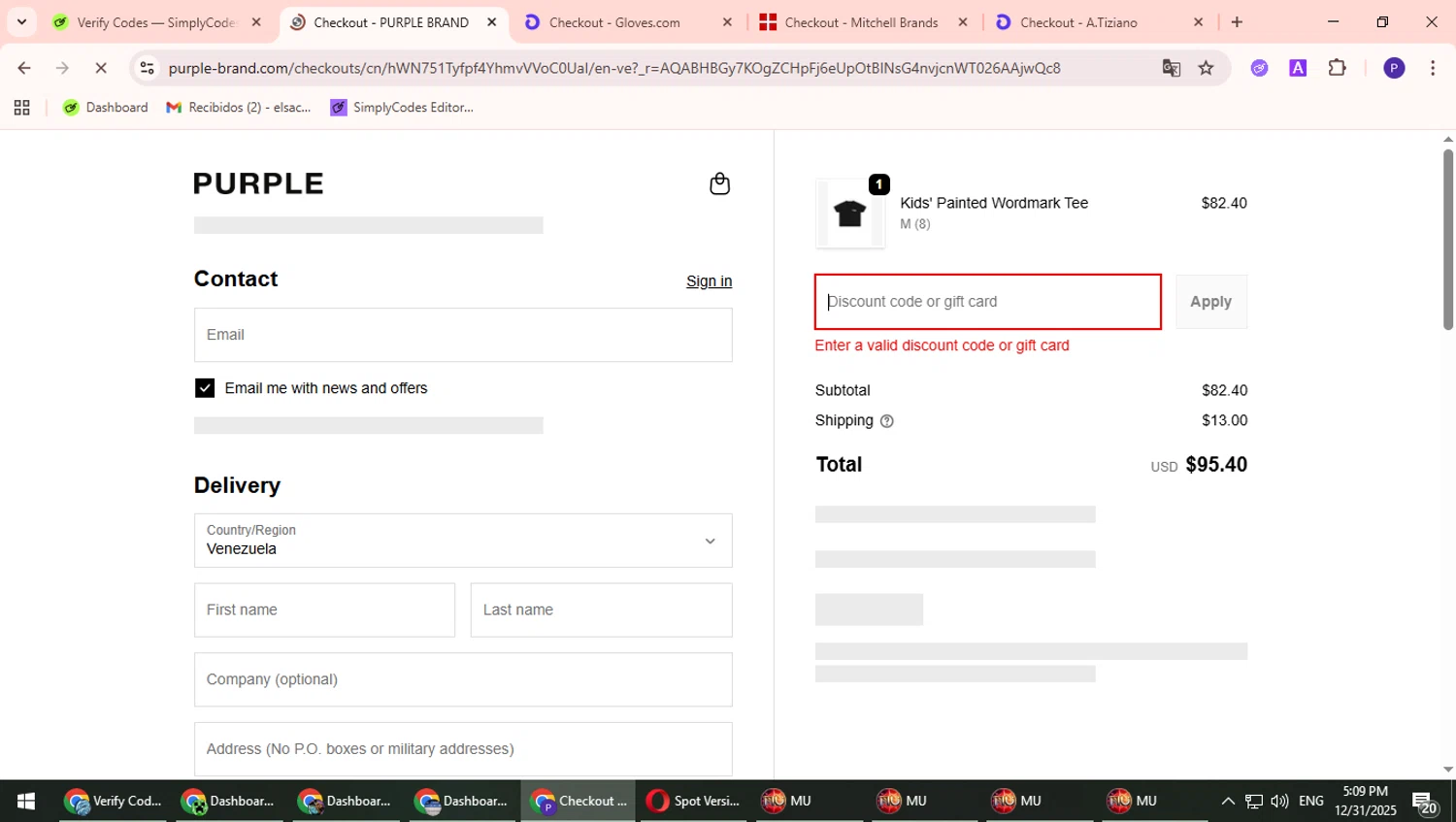Open the Google Translate page icon
Viewport: 1456px width, 822px height.
pyautogui.click(x=1172, y=68)
